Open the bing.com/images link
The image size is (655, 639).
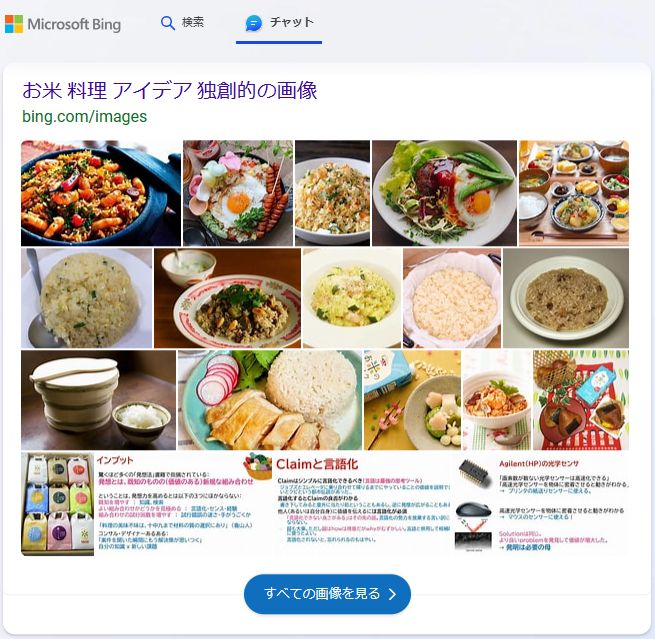pos(84,117)
